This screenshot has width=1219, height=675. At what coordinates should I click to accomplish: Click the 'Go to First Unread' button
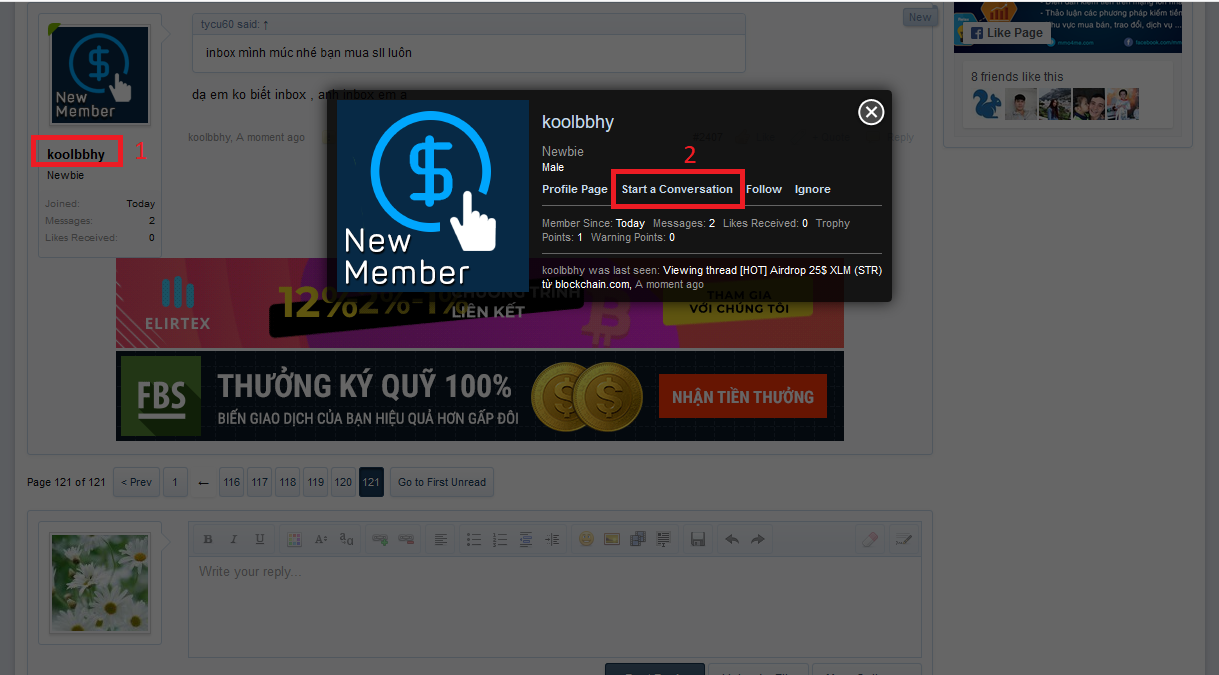click(x=442, y=482)
